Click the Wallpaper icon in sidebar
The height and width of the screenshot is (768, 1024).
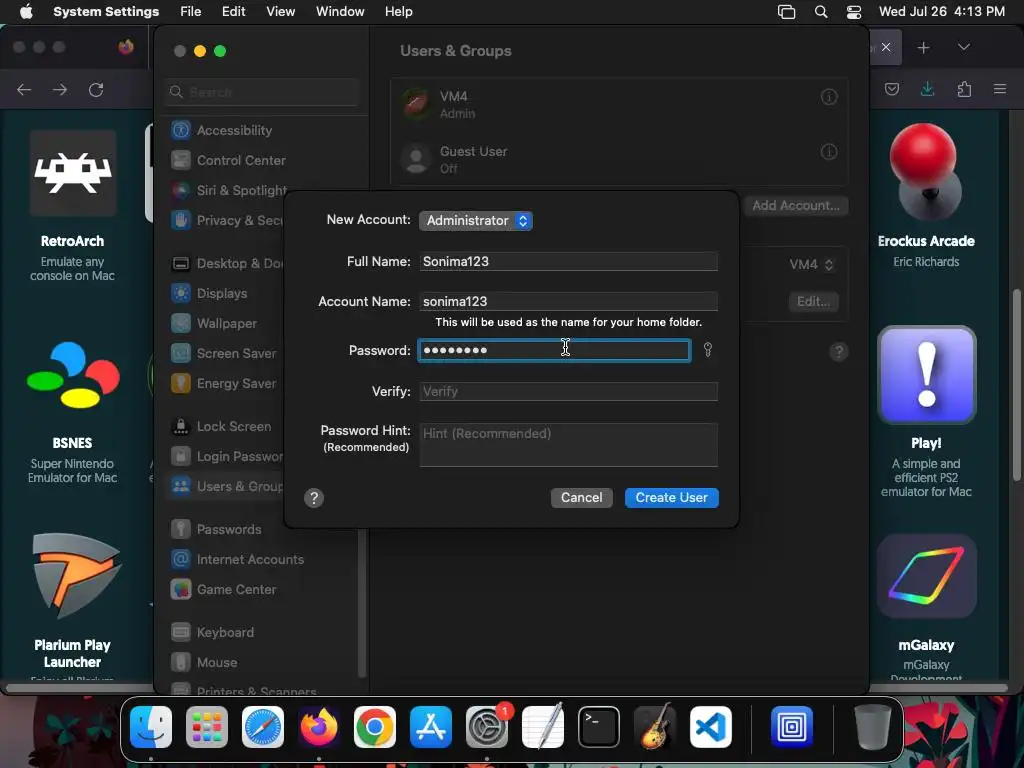point(181,323)
